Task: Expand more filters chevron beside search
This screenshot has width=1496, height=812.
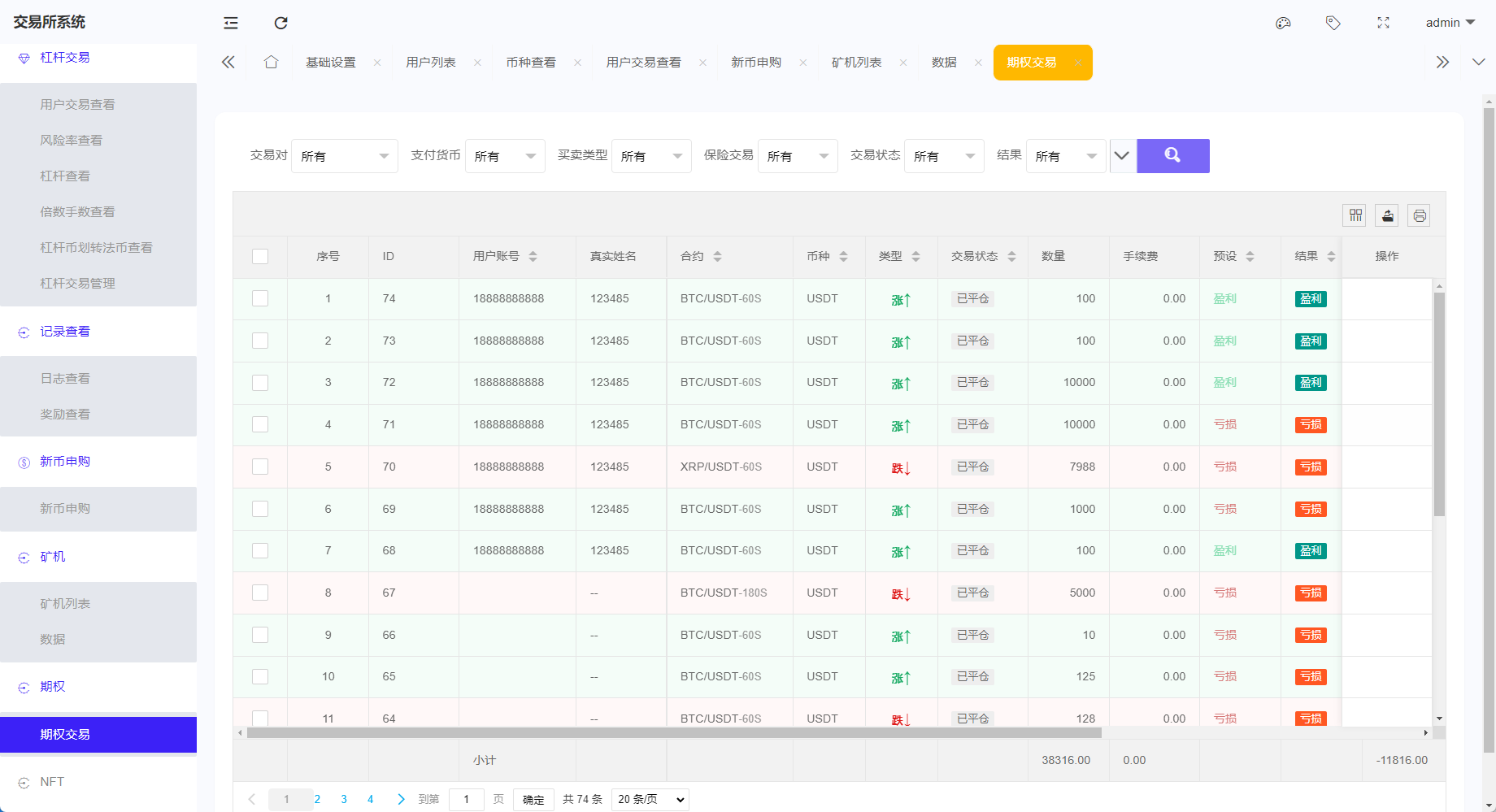Action: click(1122, 156)
